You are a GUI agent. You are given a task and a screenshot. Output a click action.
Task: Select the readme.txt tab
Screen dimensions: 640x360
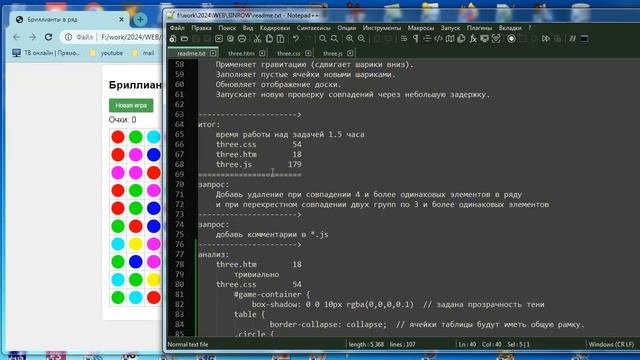pos(191,53)
